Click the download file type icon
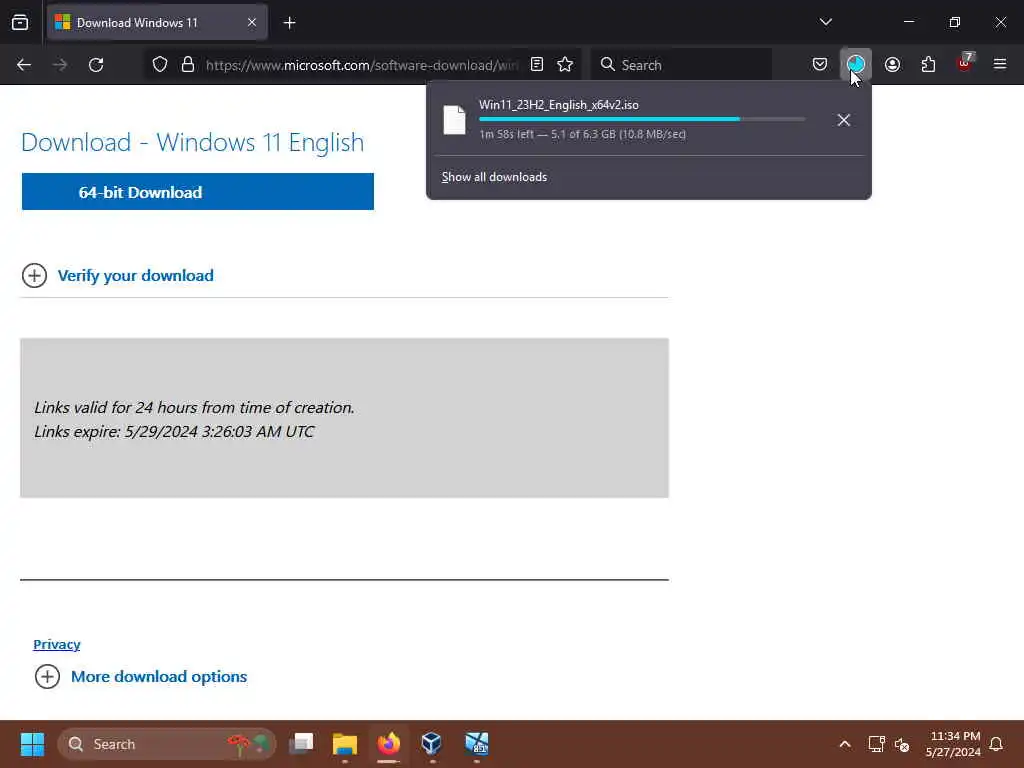 454,120
